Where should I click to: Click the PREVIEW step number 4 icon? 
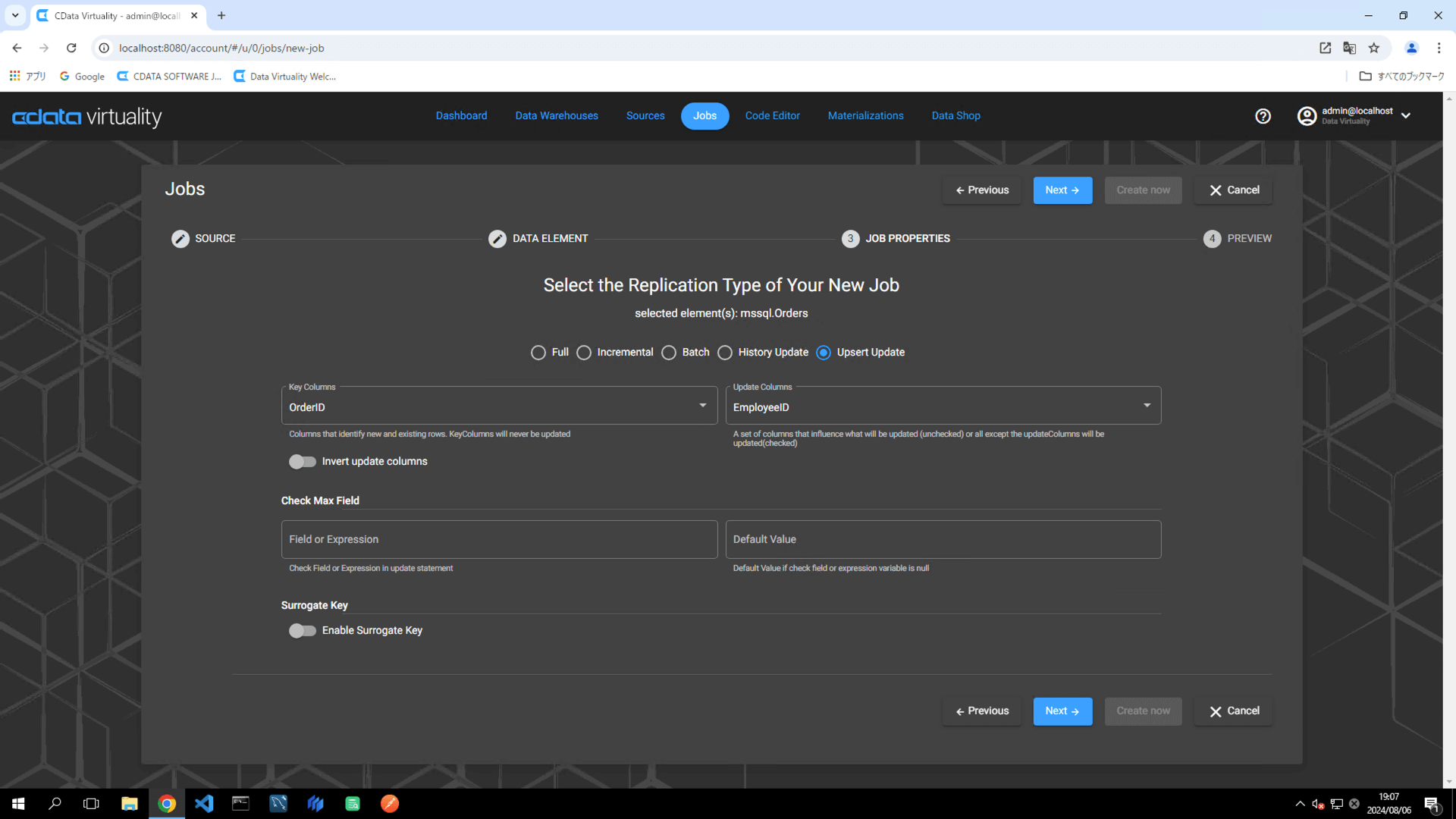(x=1212, y=239)
